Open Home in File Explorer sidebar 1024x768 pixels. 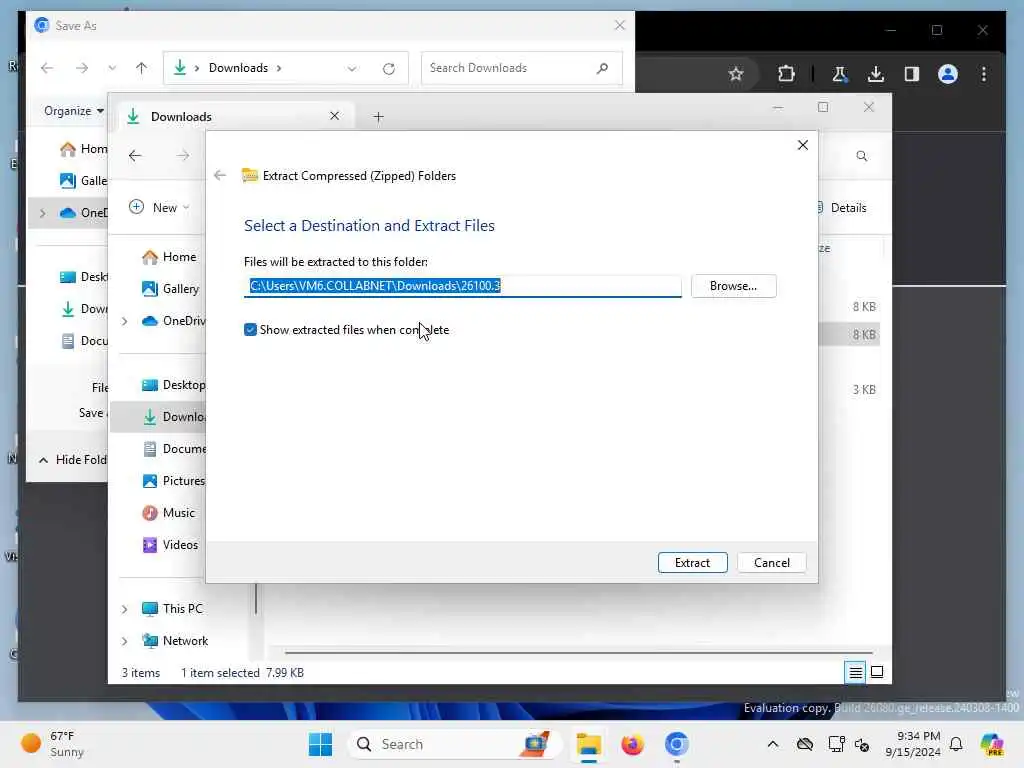(169, 257)
